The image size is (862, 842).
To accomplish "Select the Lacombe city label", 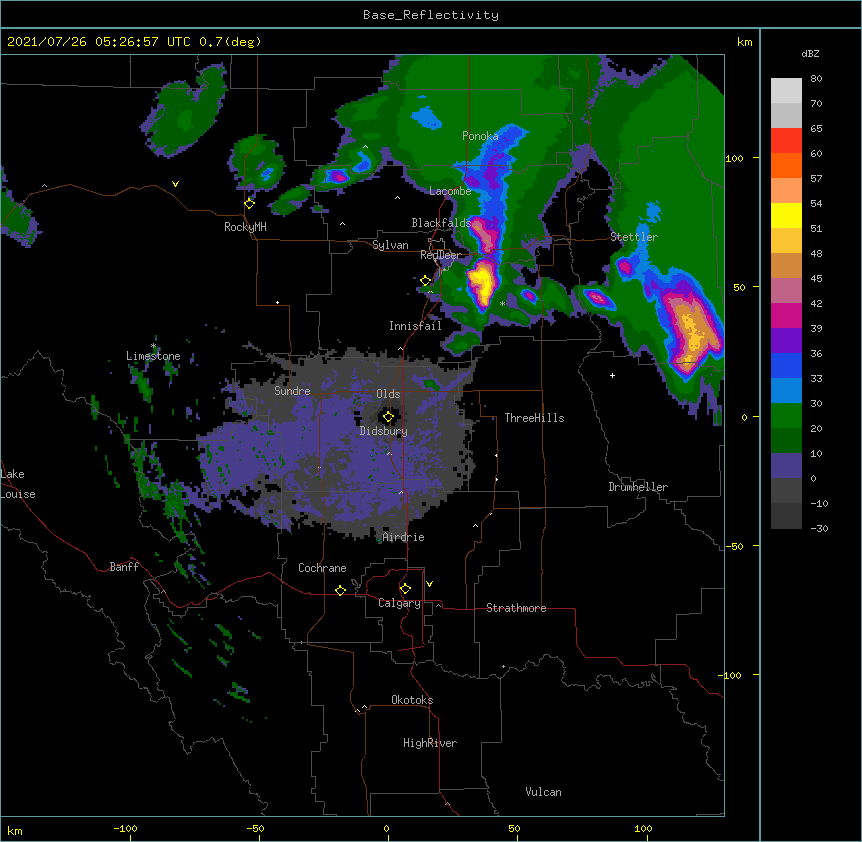I will [x=450, y=191].
